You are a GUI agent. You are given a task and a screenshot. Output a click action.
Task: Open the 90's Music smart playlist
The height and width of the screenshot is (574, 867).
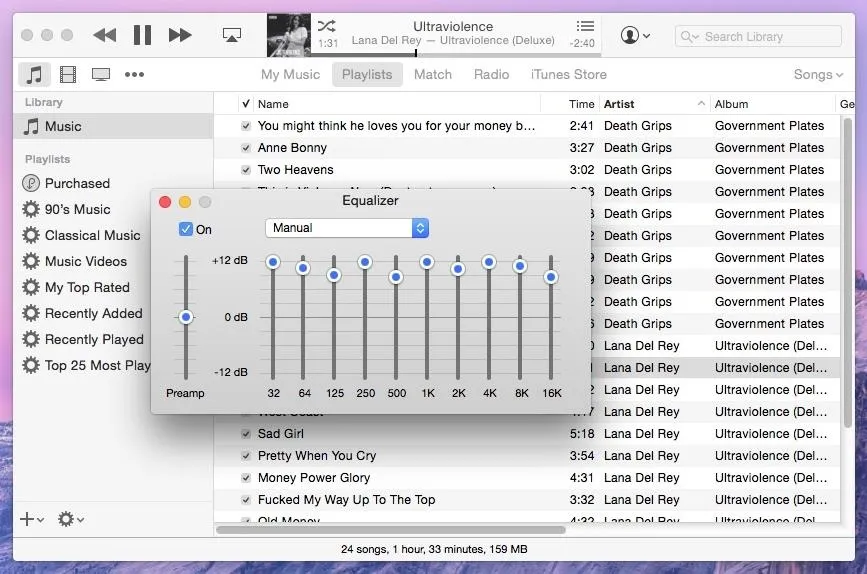[x=66, y=209]
